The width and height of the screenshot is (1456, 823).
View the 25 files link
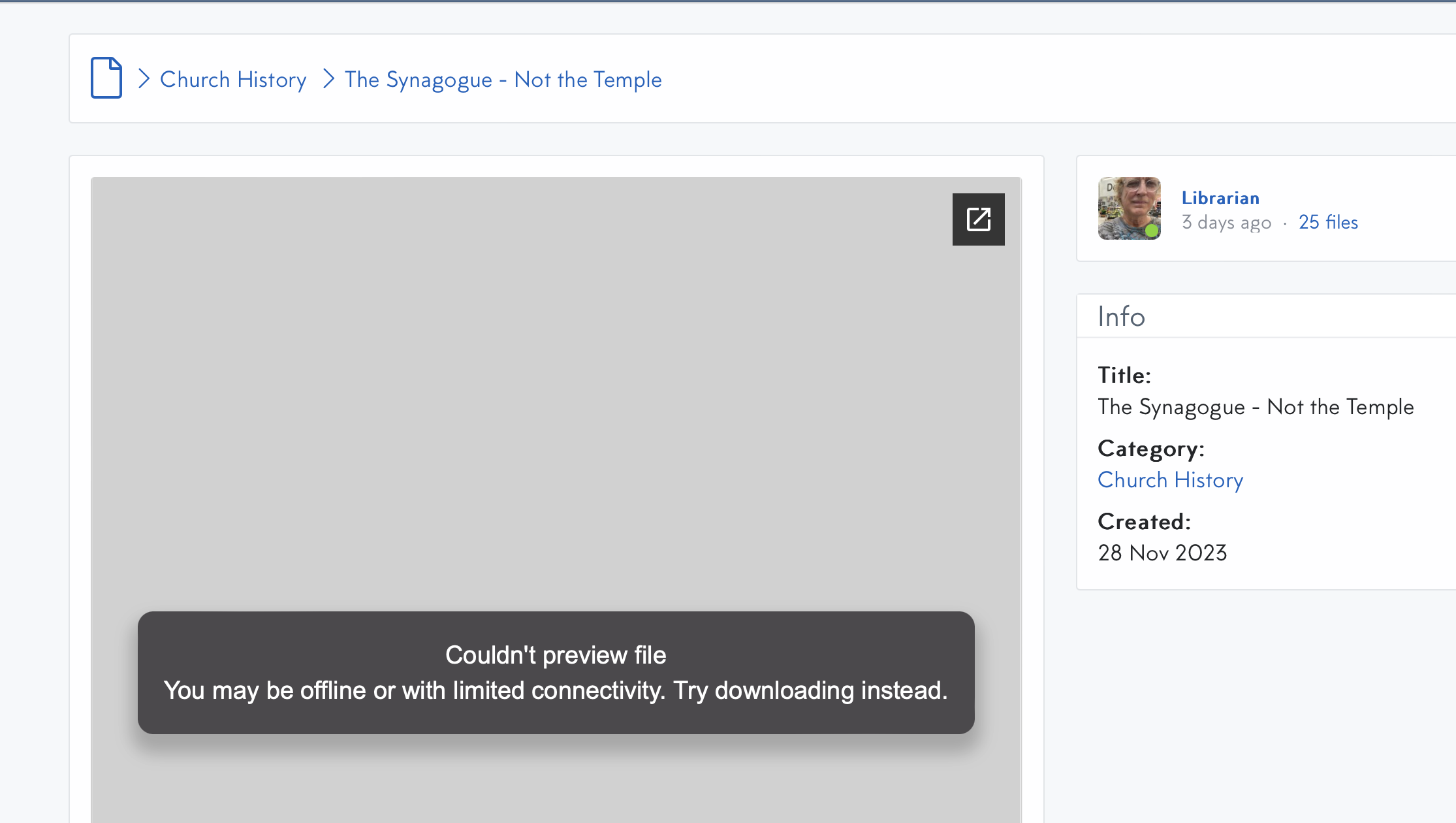pyautogui.click(x=1328, y=222)
